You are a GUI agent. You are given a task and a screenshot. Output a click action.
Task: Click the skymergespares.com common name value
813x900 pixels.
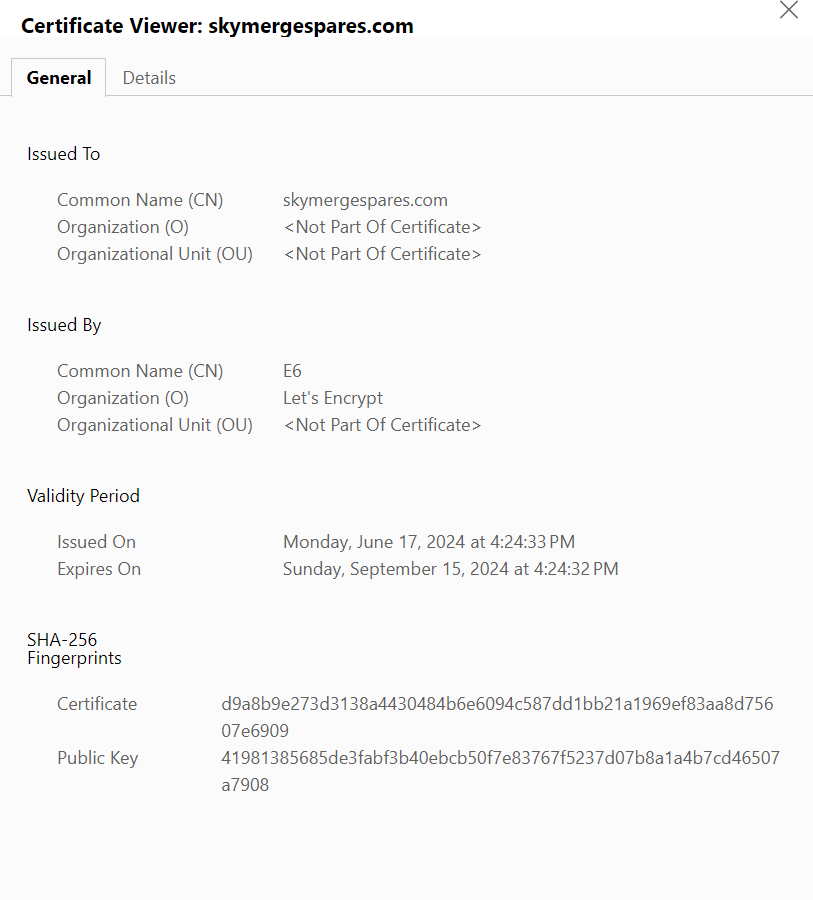tap(365, 200)
